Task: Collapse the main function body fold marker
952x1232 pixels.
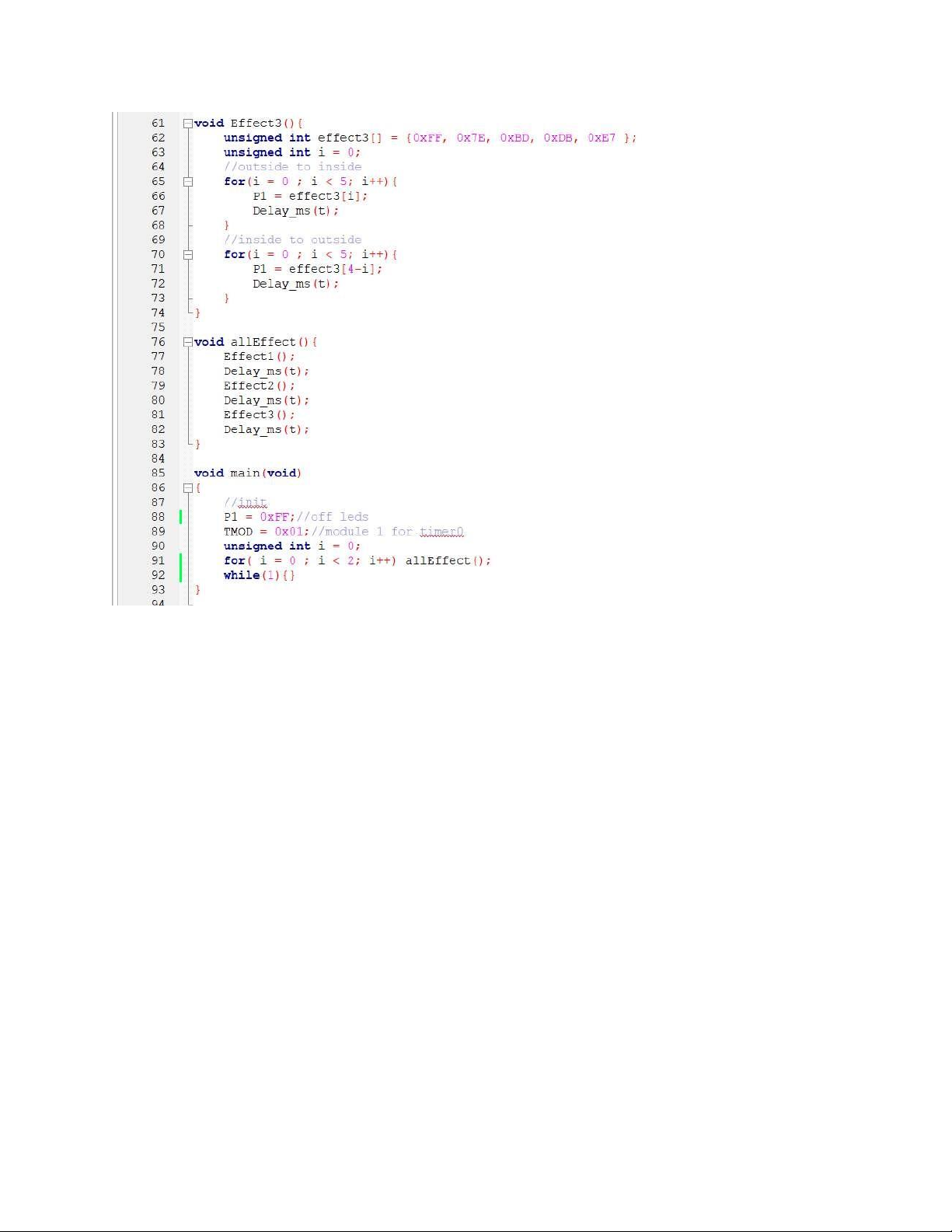Action: [187, 488]
